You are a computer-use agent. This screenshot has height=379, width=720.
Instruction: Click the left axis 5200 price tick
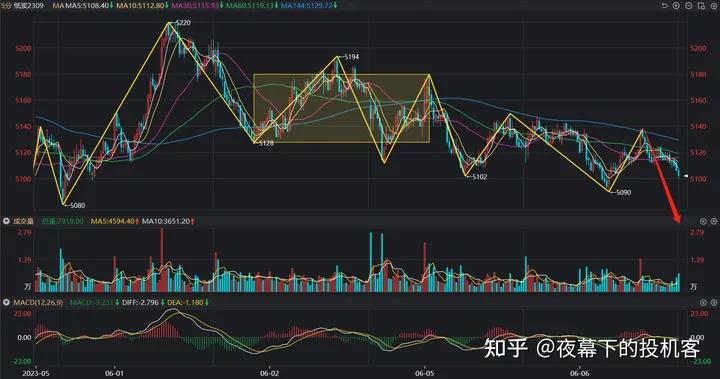[x=23, y=48]
